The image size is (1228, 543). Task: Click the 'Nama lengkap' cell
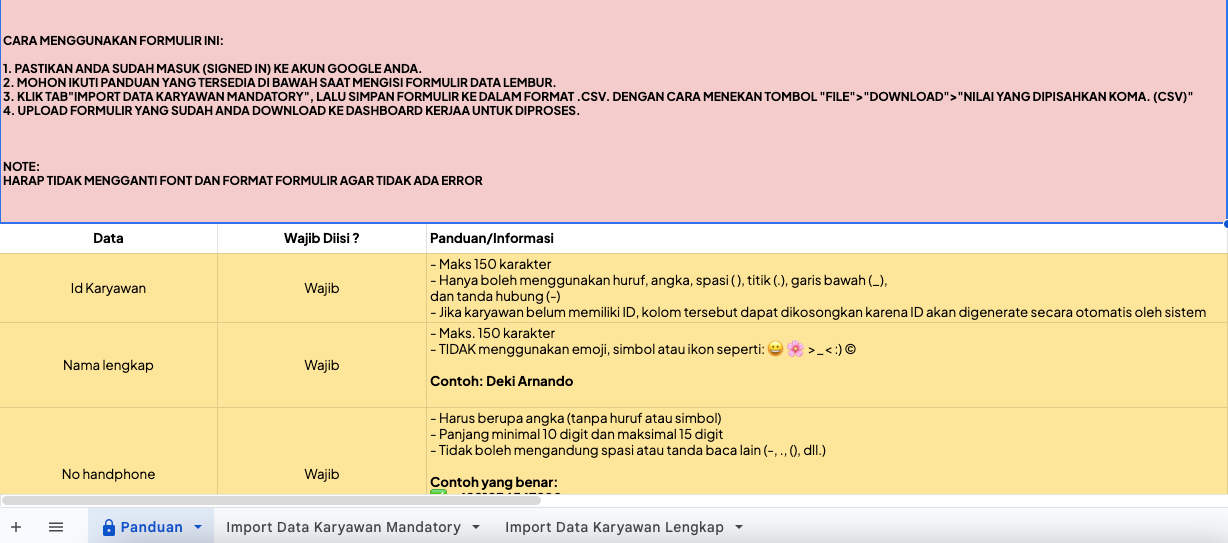[108, 365]
